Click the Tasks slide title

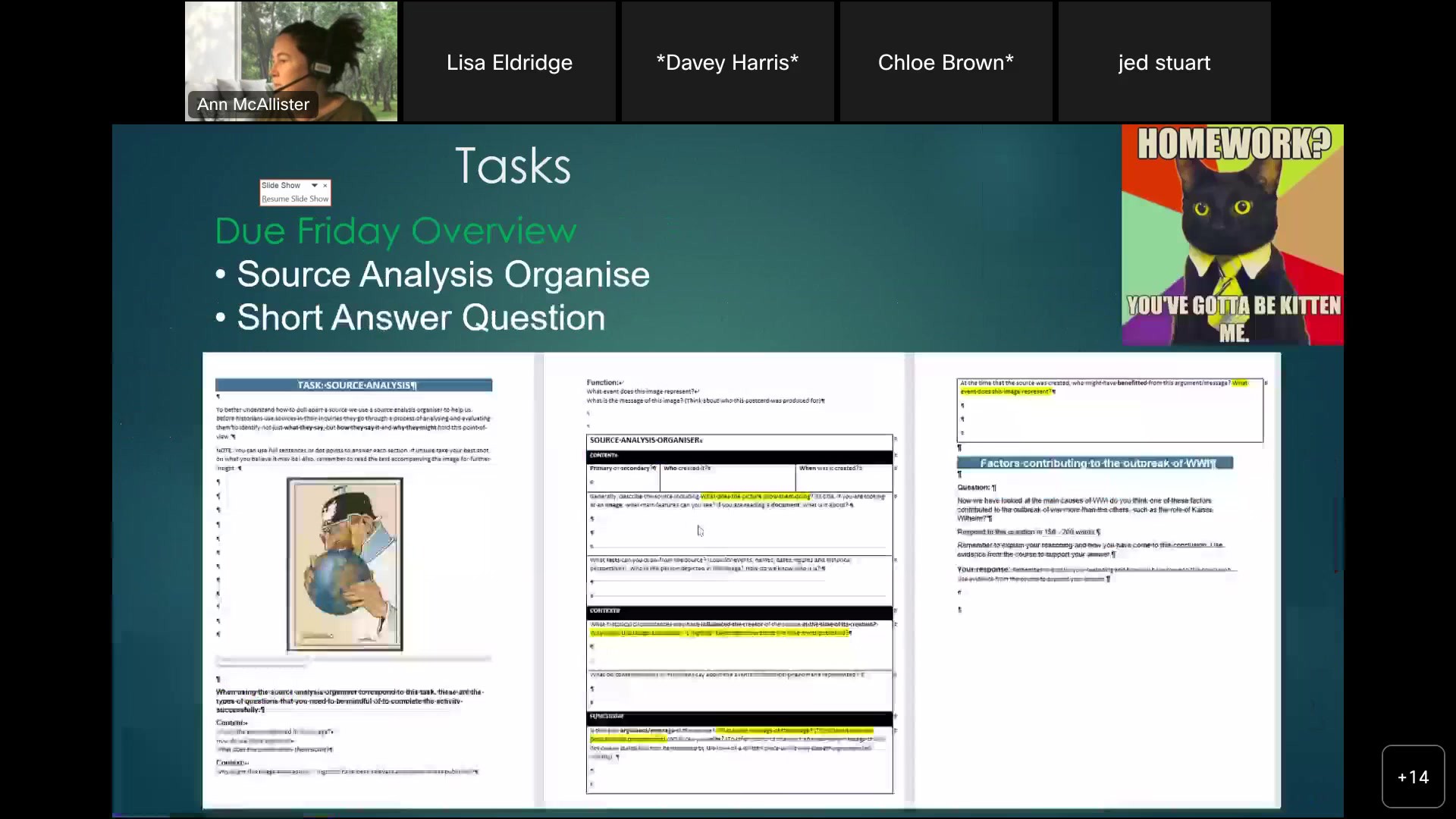coord(513,164)
